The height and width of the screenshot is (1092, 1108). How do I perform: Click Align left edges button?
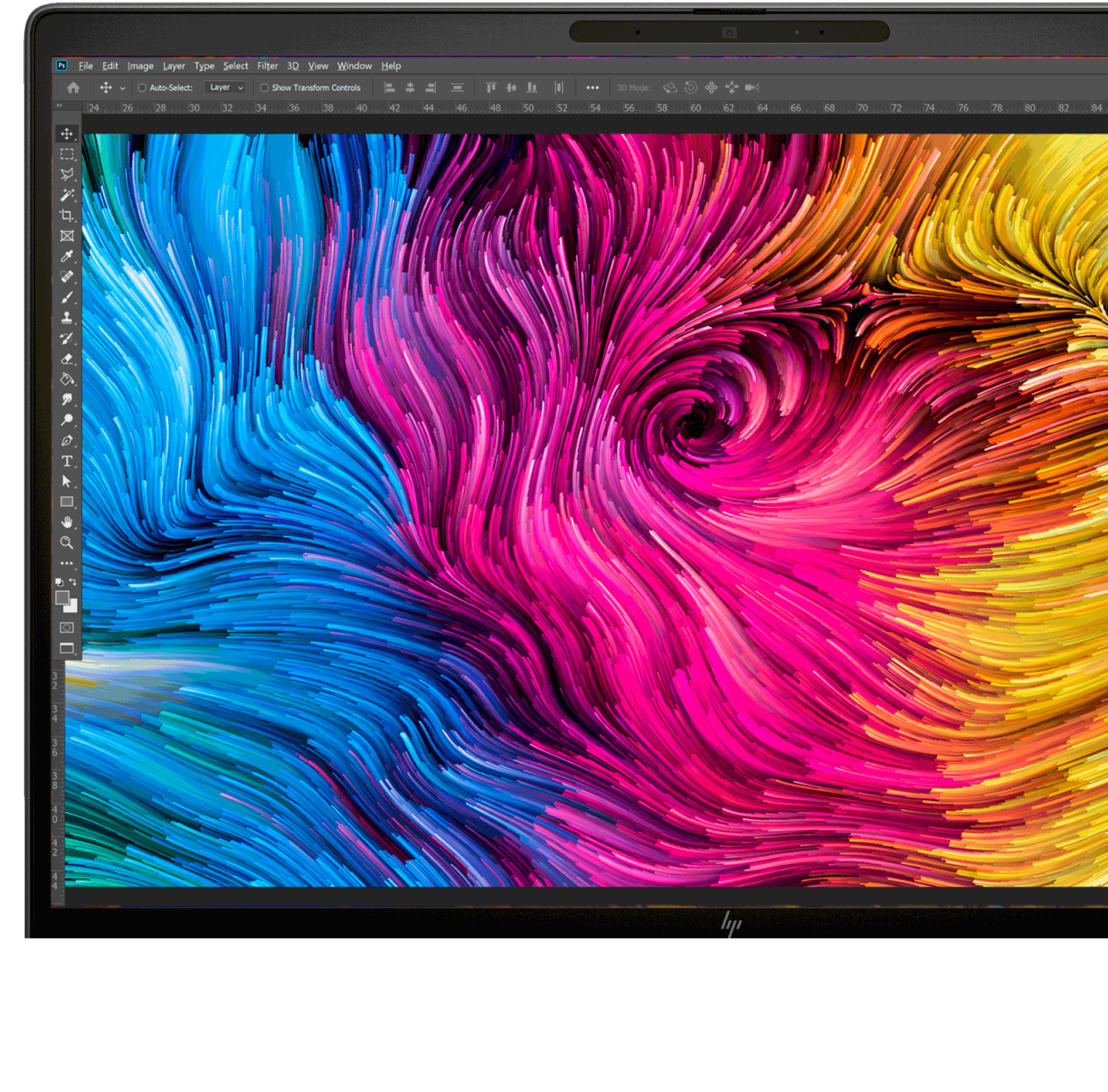(x=390, y=87)
